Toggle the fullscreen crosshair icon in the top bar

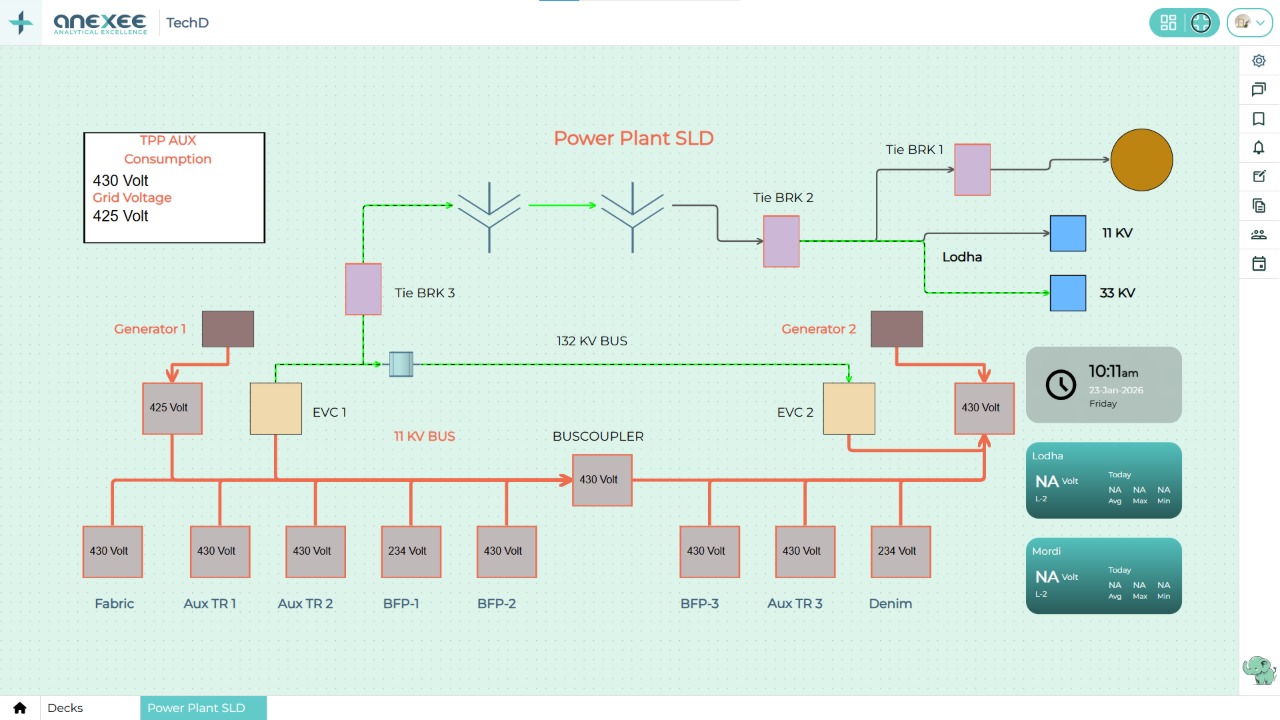pyautogui.click(x=1201, y=21)
